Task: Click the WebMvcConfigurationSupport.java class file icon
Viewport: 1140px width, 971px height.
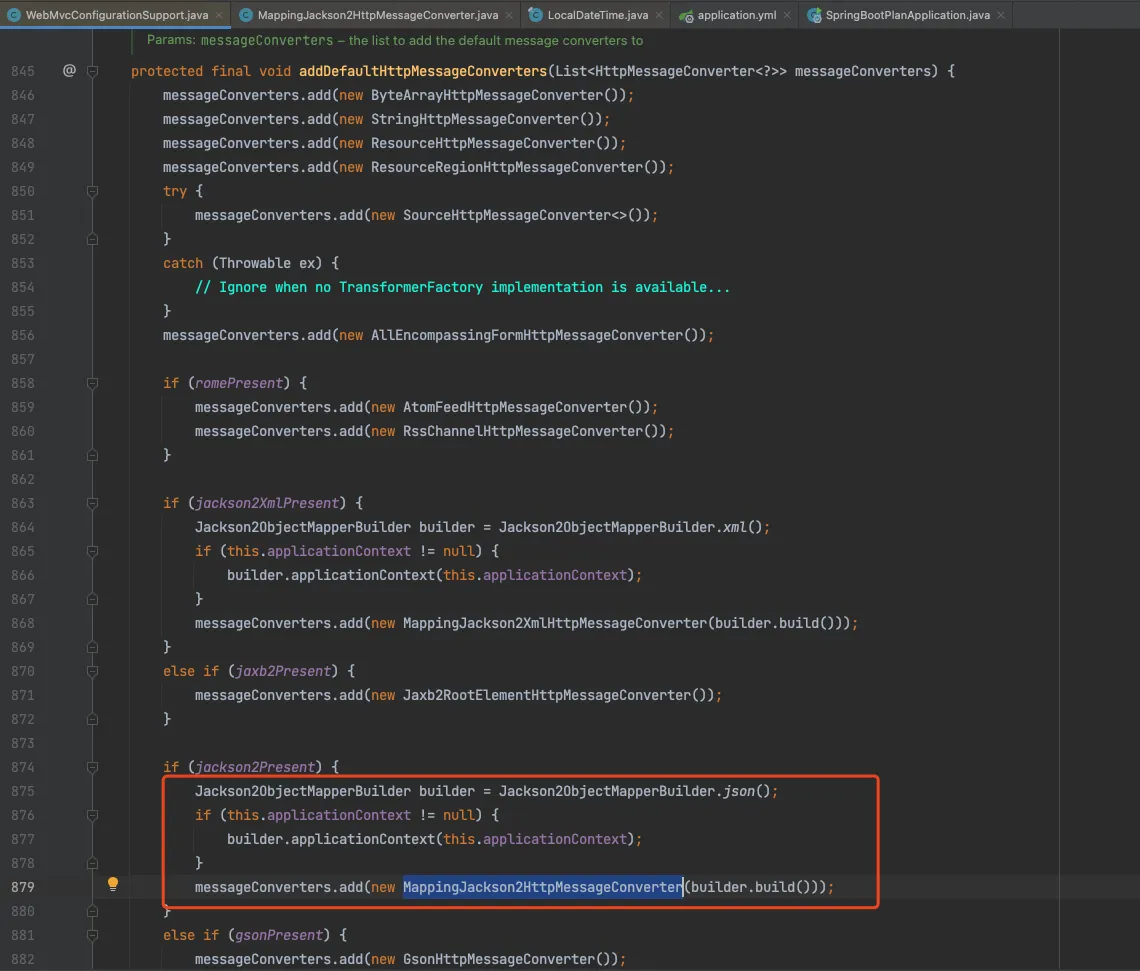Action: pos(15,16)
